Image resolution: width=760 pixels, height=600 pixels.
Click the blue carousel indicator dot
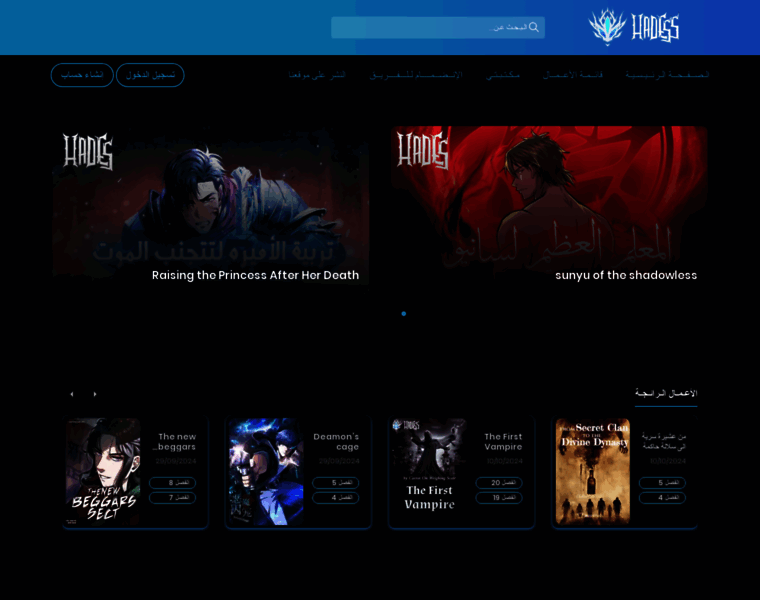[x=404, y=314]
